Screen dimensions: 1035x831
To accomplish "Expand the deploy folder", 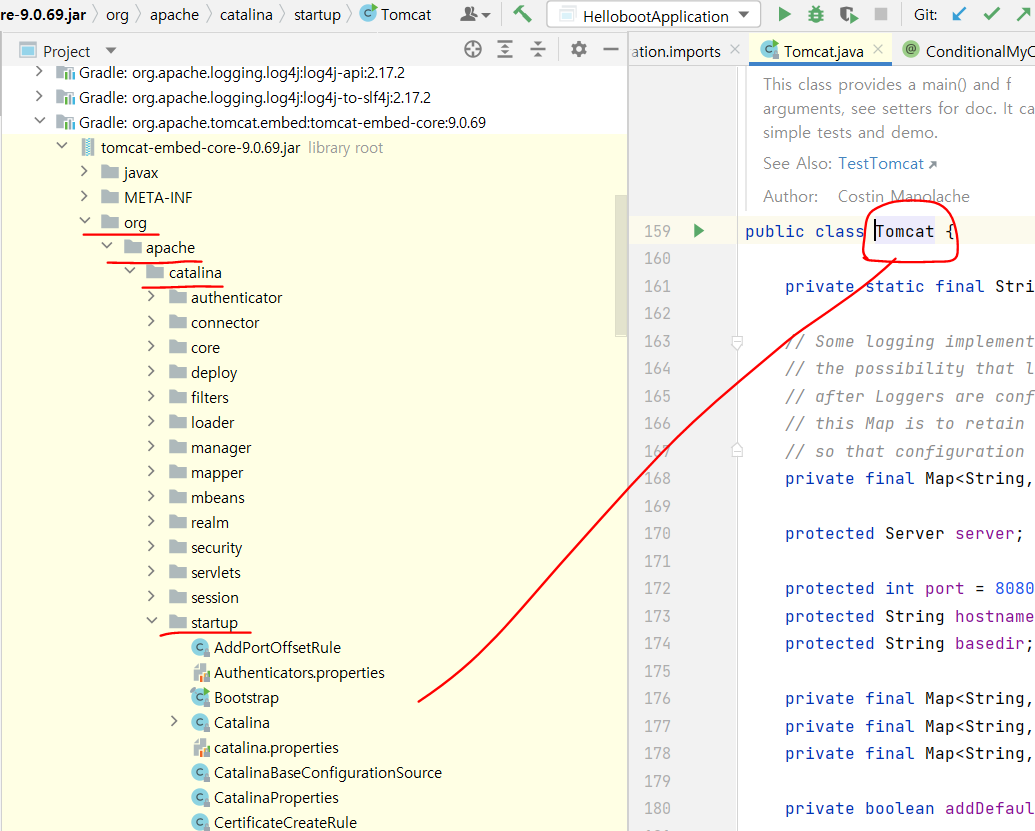I will point(151,372).
